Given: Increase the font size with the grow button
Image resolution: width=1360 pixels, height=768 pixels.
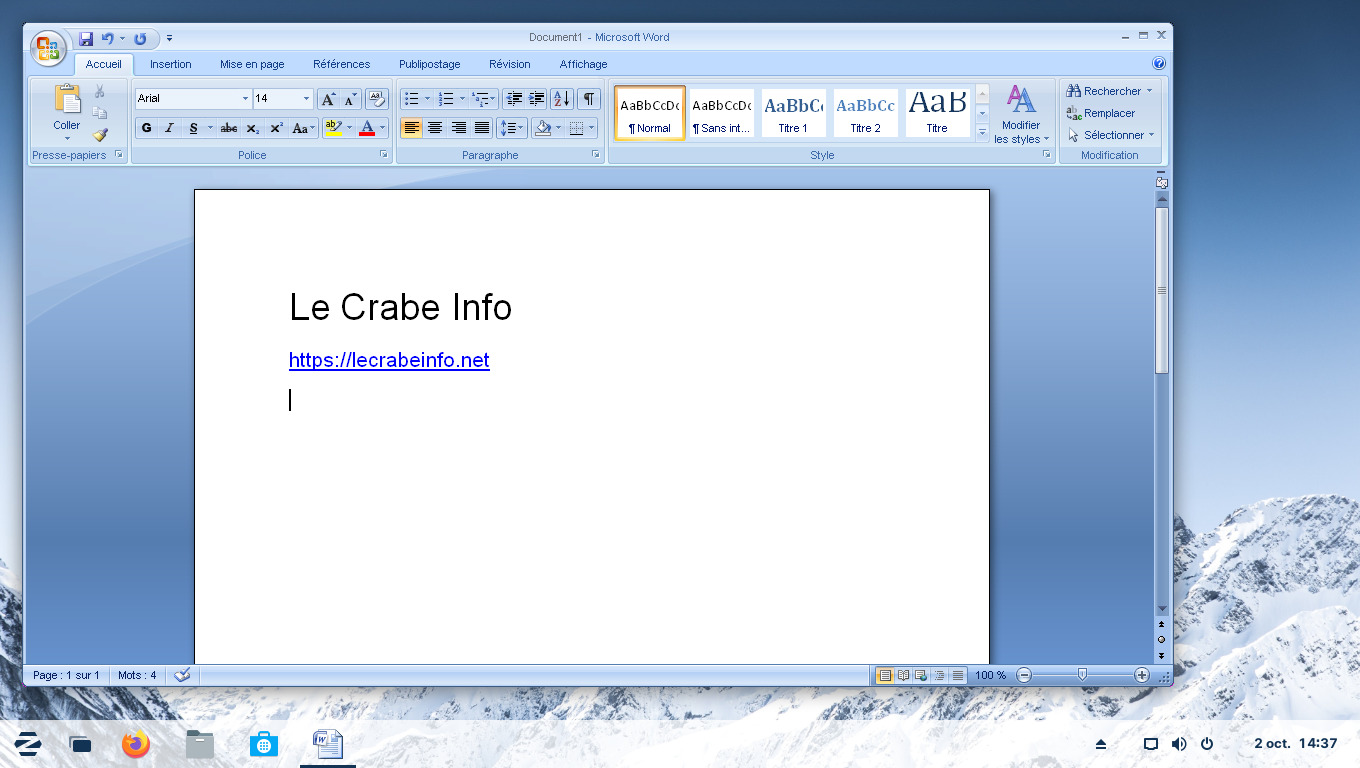Looking at the screenshot, I should (x=328, y=99).
